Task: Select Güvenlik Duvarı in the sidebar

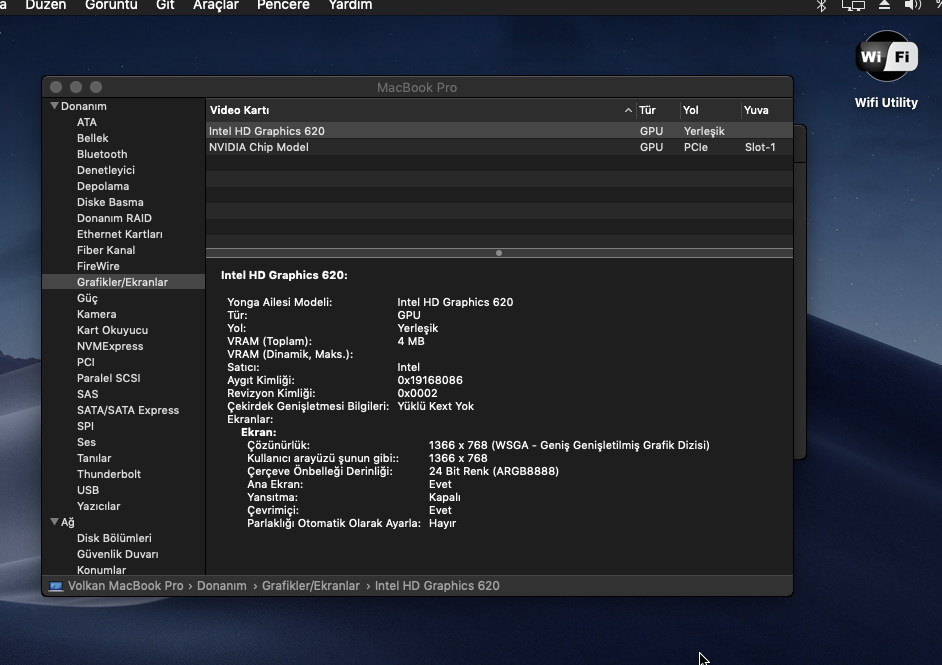Action: (x=117, y=554)
